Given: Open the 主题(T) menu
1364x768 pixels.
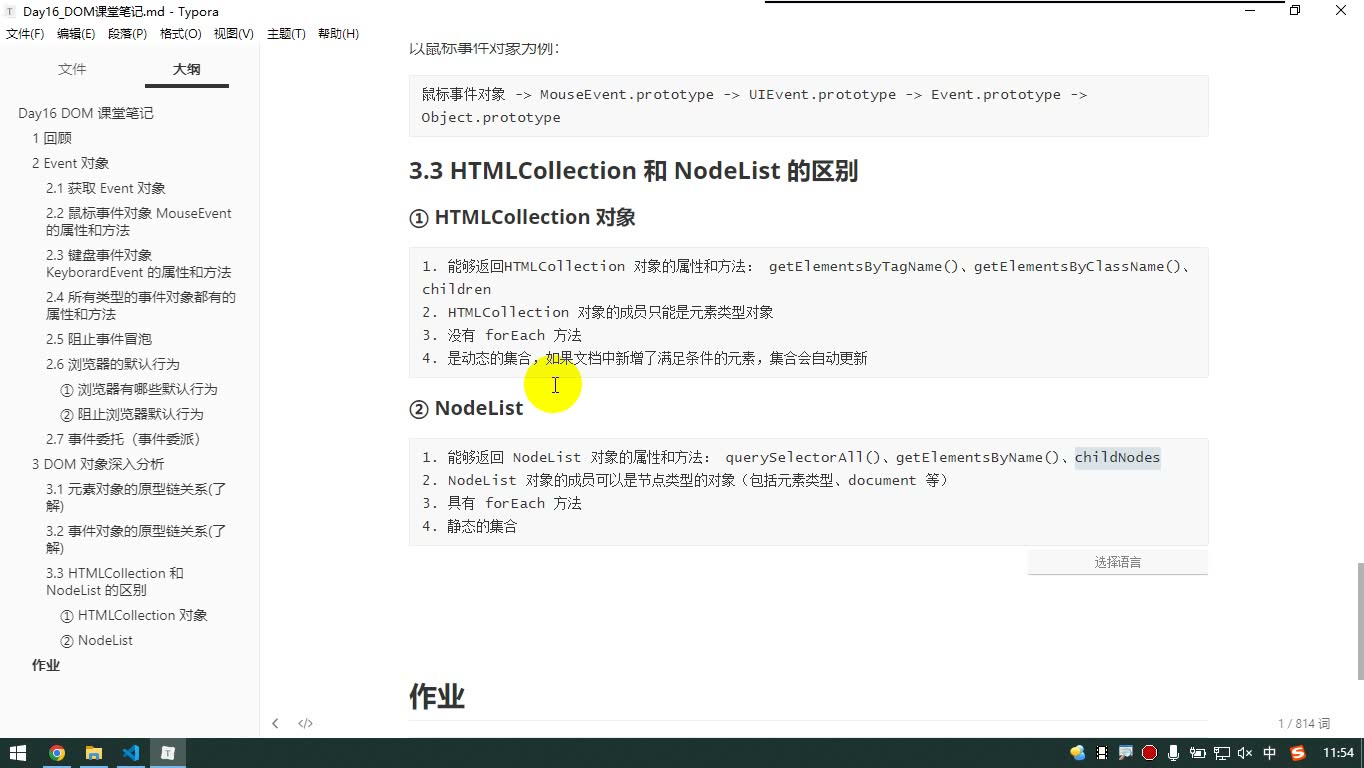Looking at the screenshot, I should tap(285, 34).
